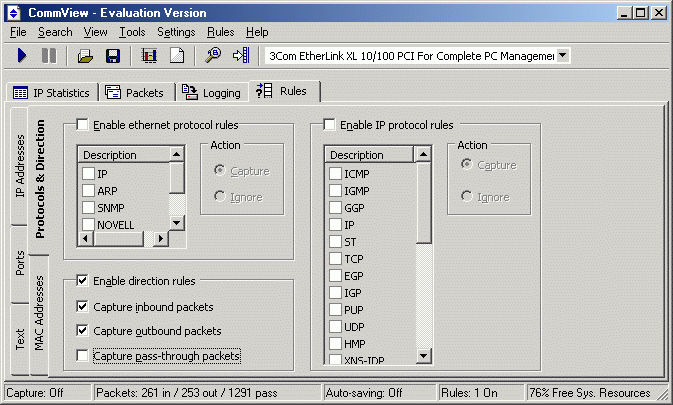The image size is (673, 405).
Task: Open the File menu
Action: click(x=18, y=32)
